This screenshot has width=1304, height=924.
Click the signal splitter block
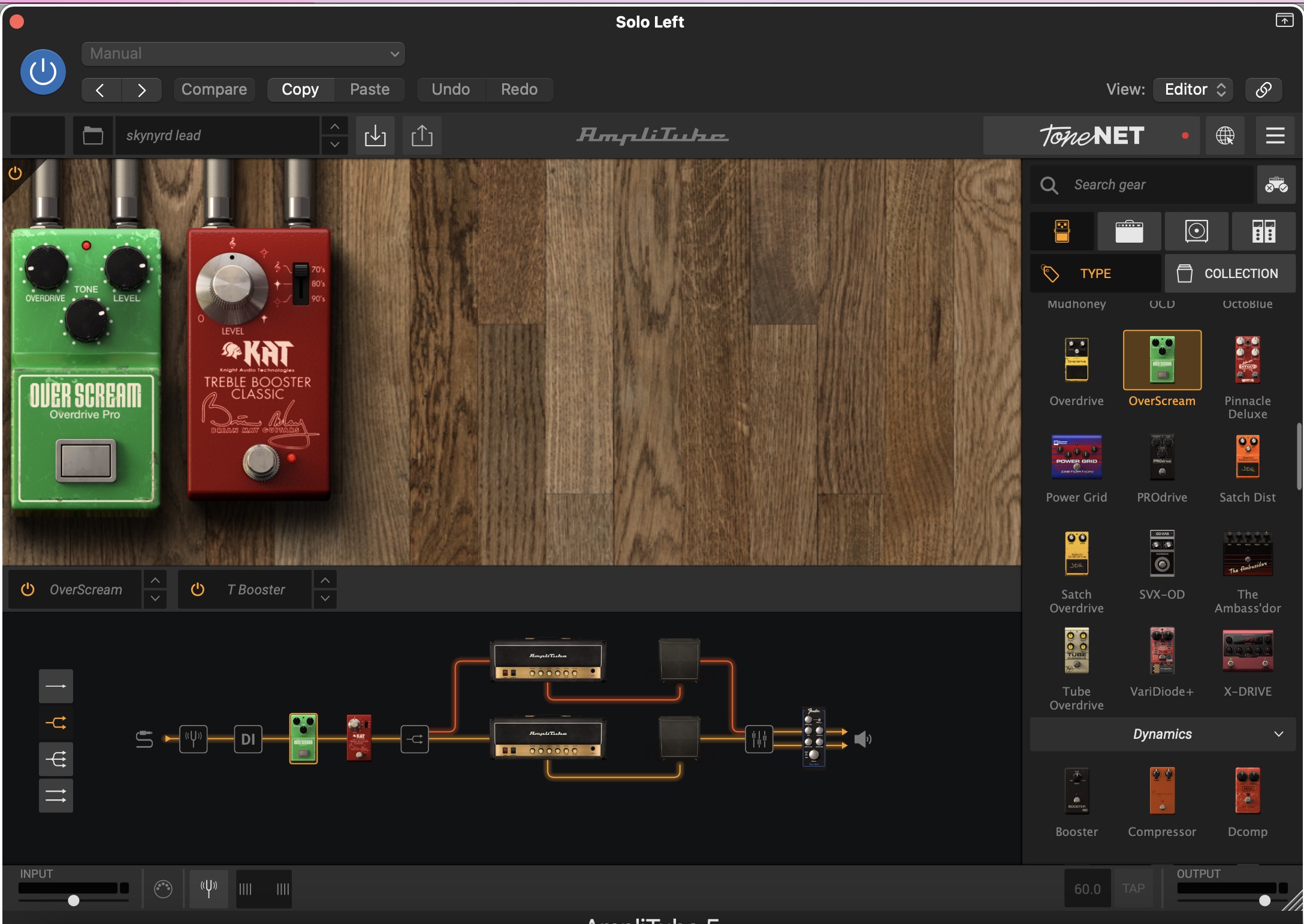[x=415, y=739]
